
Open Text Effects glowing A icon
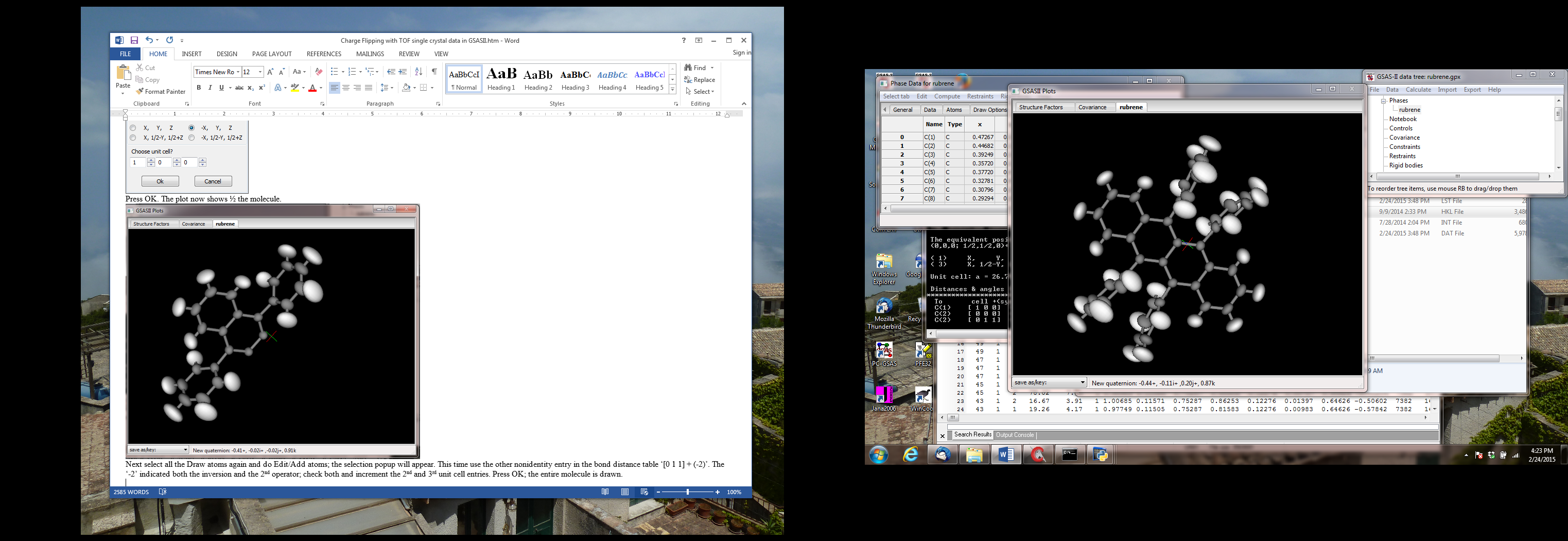coord(277,88)
